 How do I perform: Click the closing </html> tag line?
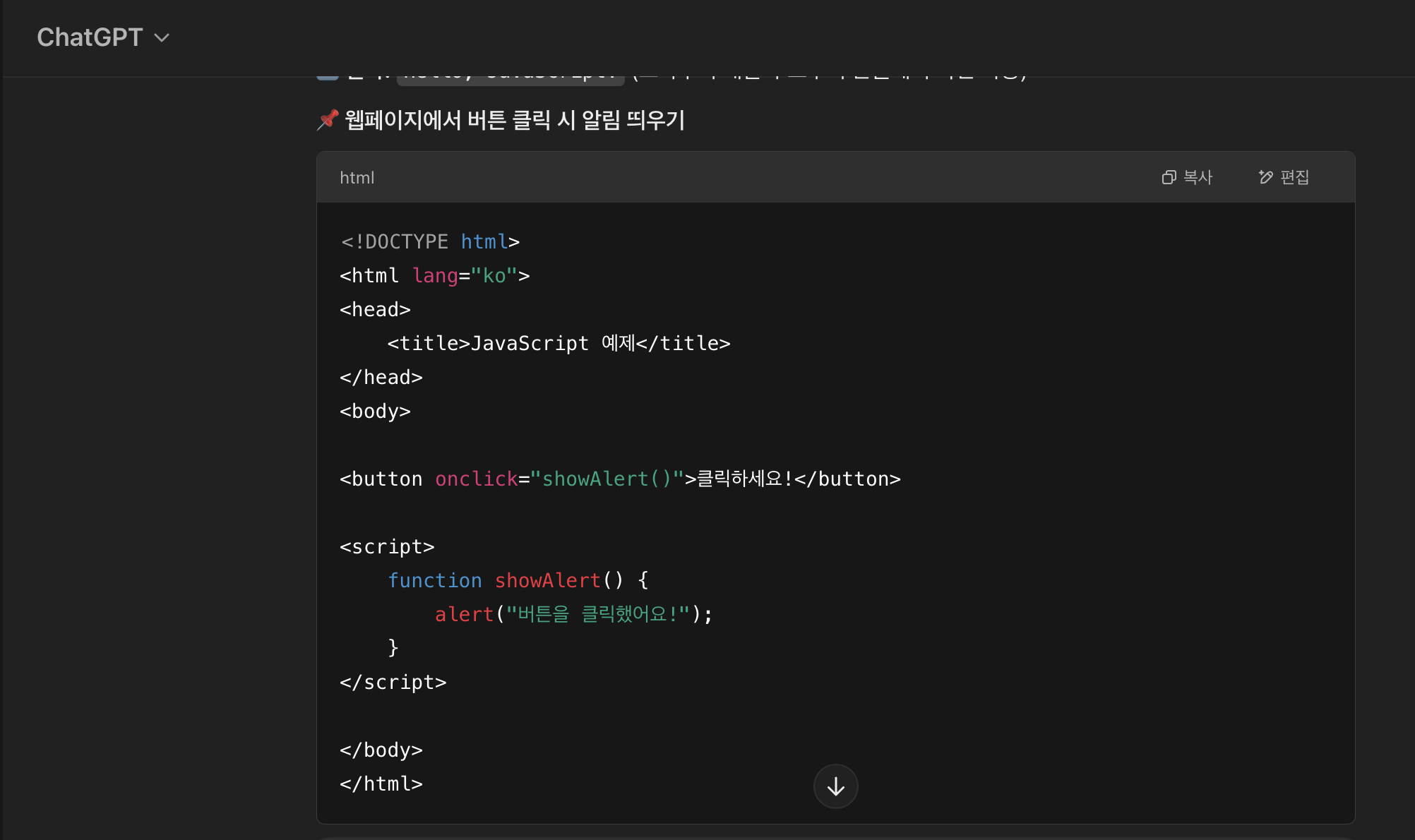pos(381,784)
